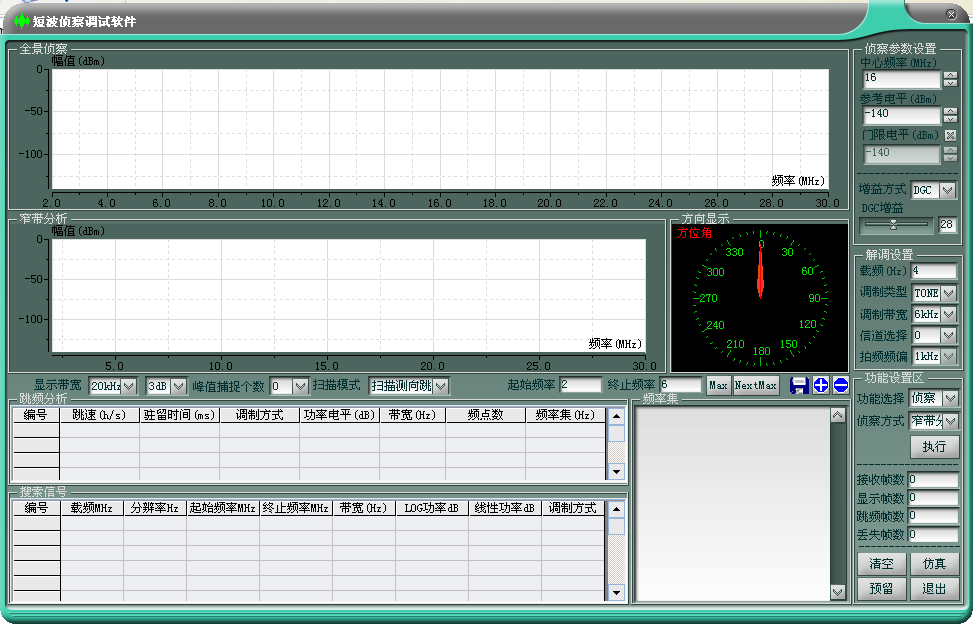Click down arrow of 跳频分析 table scrollbar
Screen dimensions: 973x624
click(616, 471)
